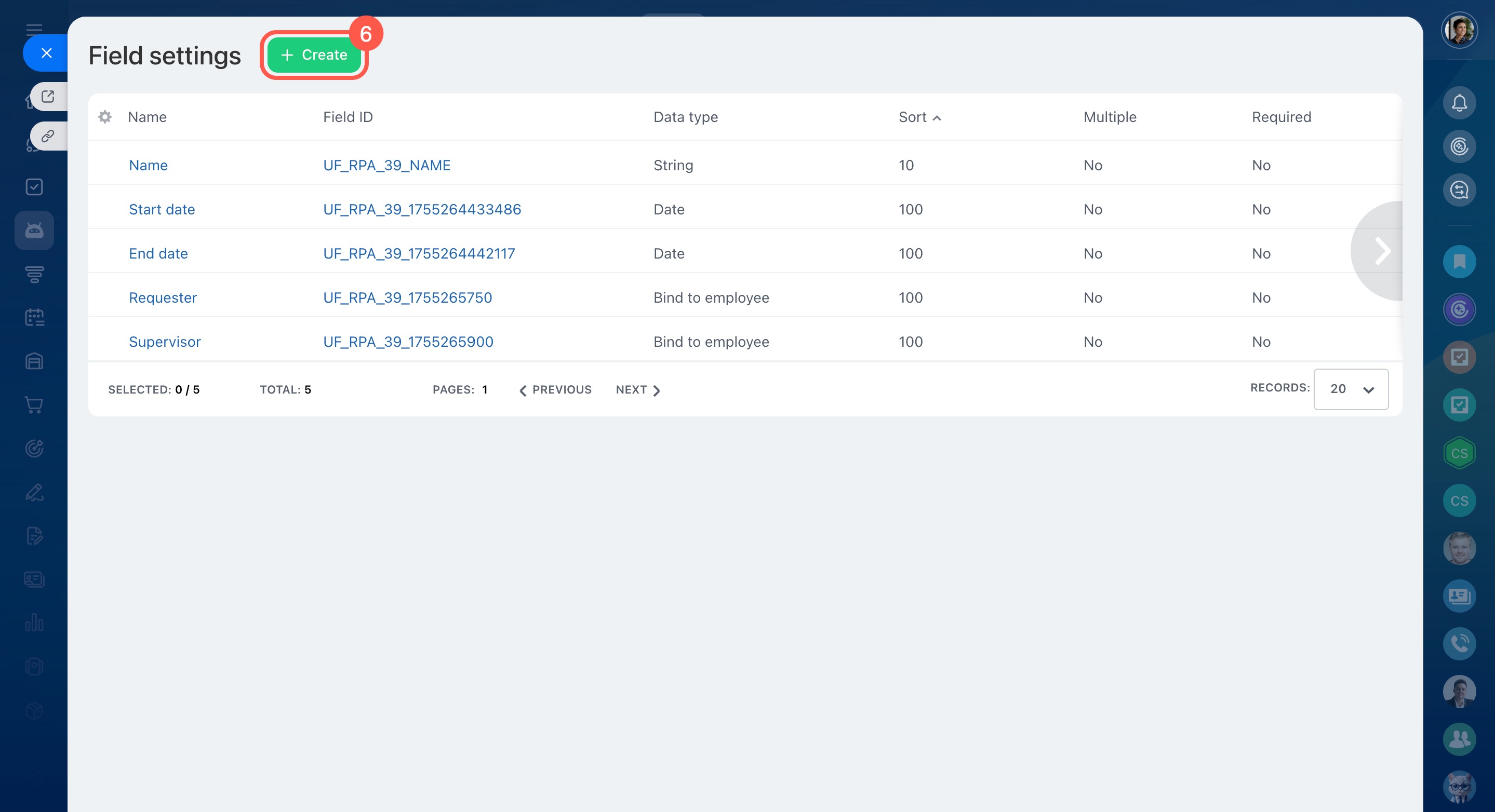The width and height of the screenshot is (1495, 812).
Task: Click the right scroll arrow on table
Action: 1382,251
